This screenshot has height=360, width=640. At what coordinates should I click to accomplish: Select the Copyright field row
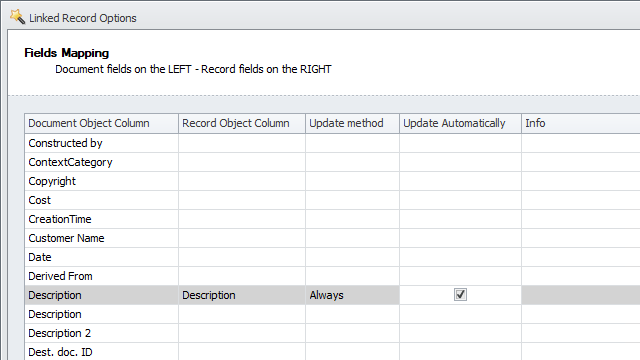332,181
